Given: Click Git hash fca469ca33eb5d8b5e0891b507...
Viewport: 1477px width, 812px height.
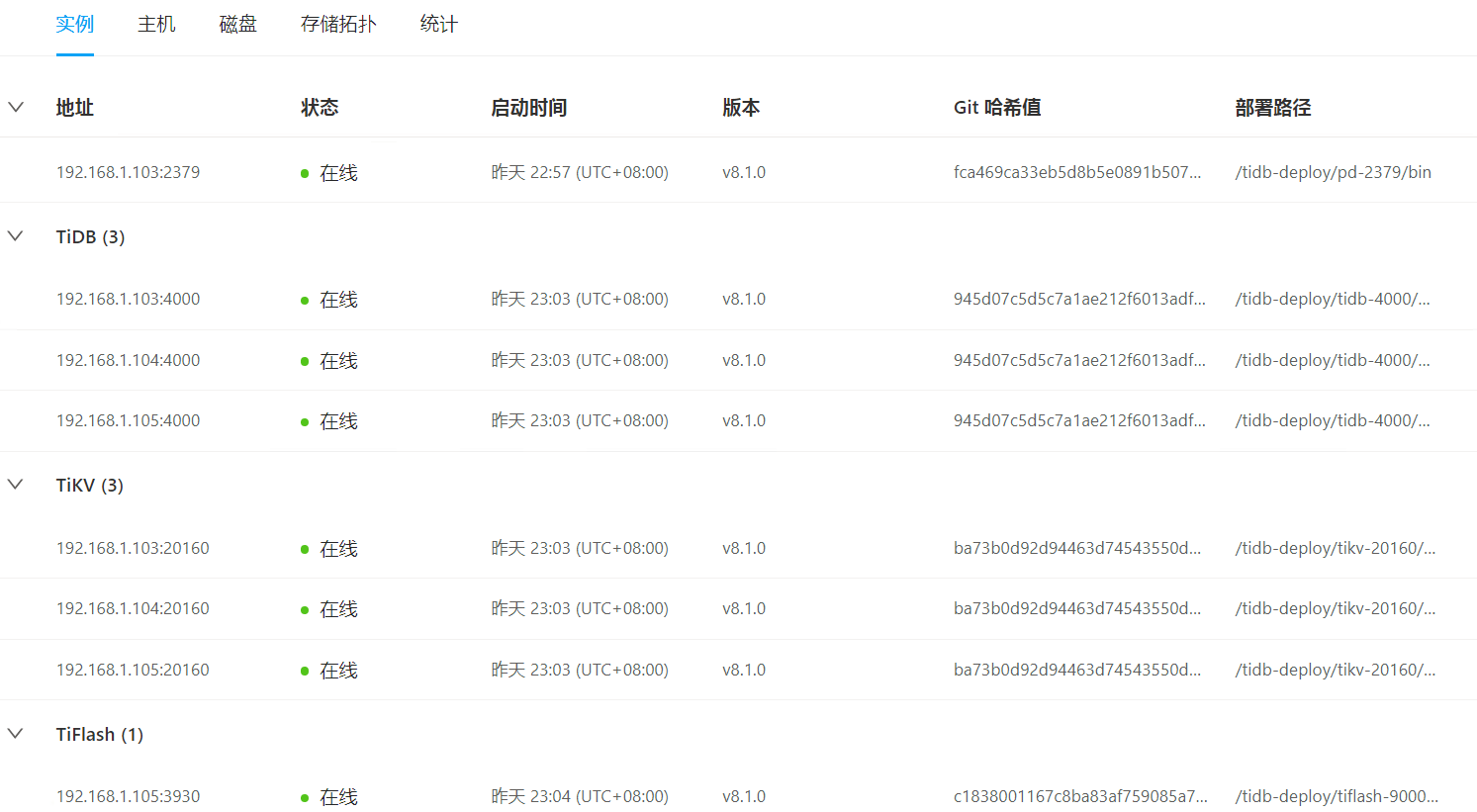Looking at the screenshot, I should point(1077,172).
